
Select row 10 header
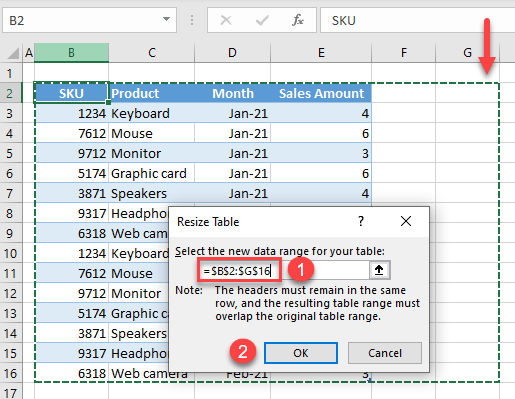tap(11, 253)
